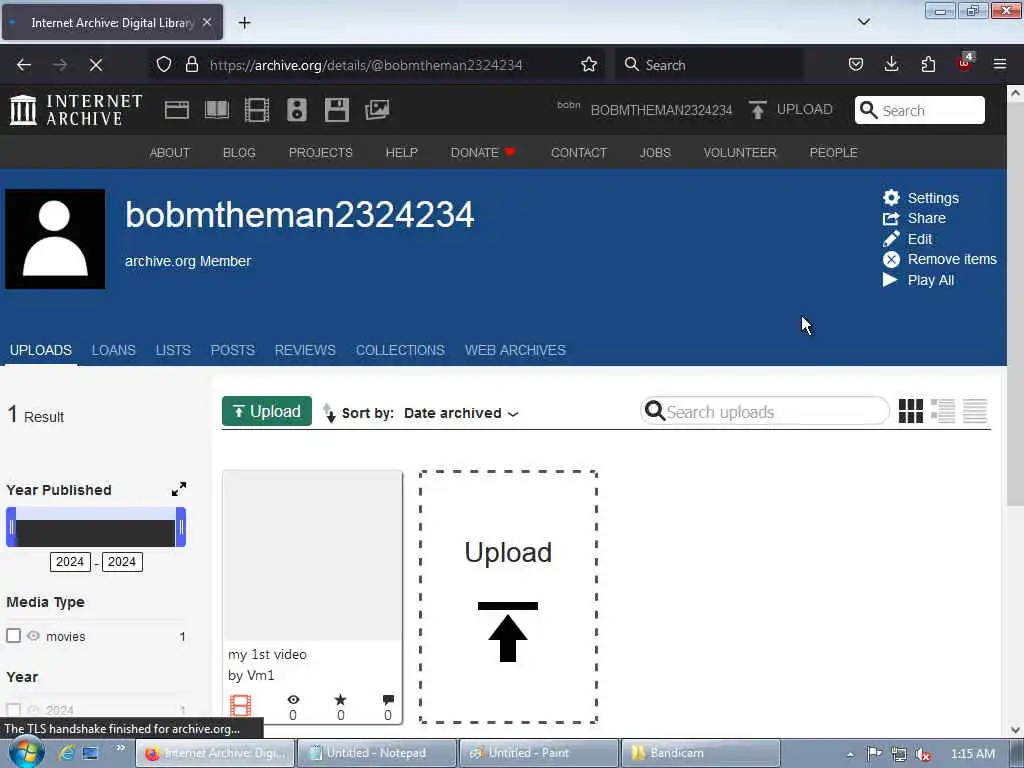Select the LISTS tab
Viewport: 1024px width, 768px height.
(173, 350)
